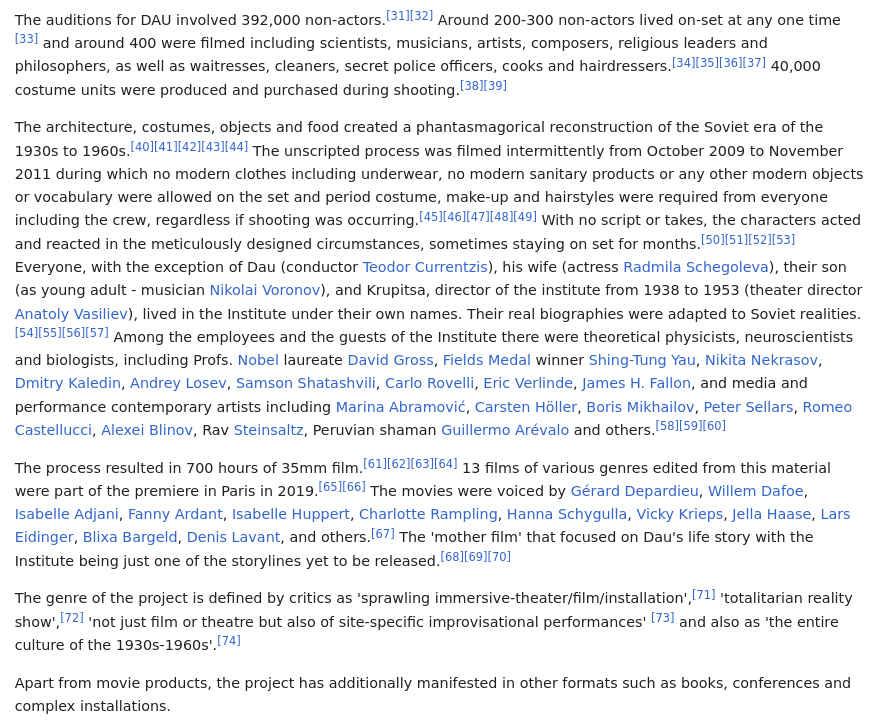Open the Willem Dafoe link
Viewport: 881px width, 721px height.
756,491
